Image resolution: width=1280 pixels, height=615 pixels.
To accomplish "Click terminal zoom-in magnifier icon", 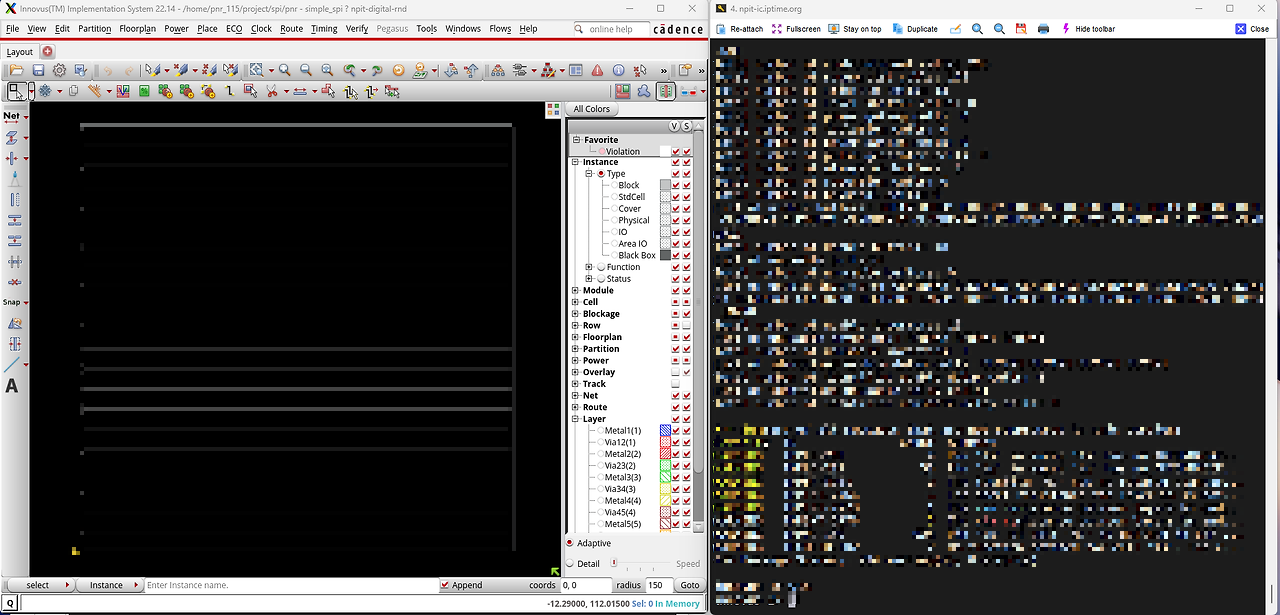I will click(977, 29).
